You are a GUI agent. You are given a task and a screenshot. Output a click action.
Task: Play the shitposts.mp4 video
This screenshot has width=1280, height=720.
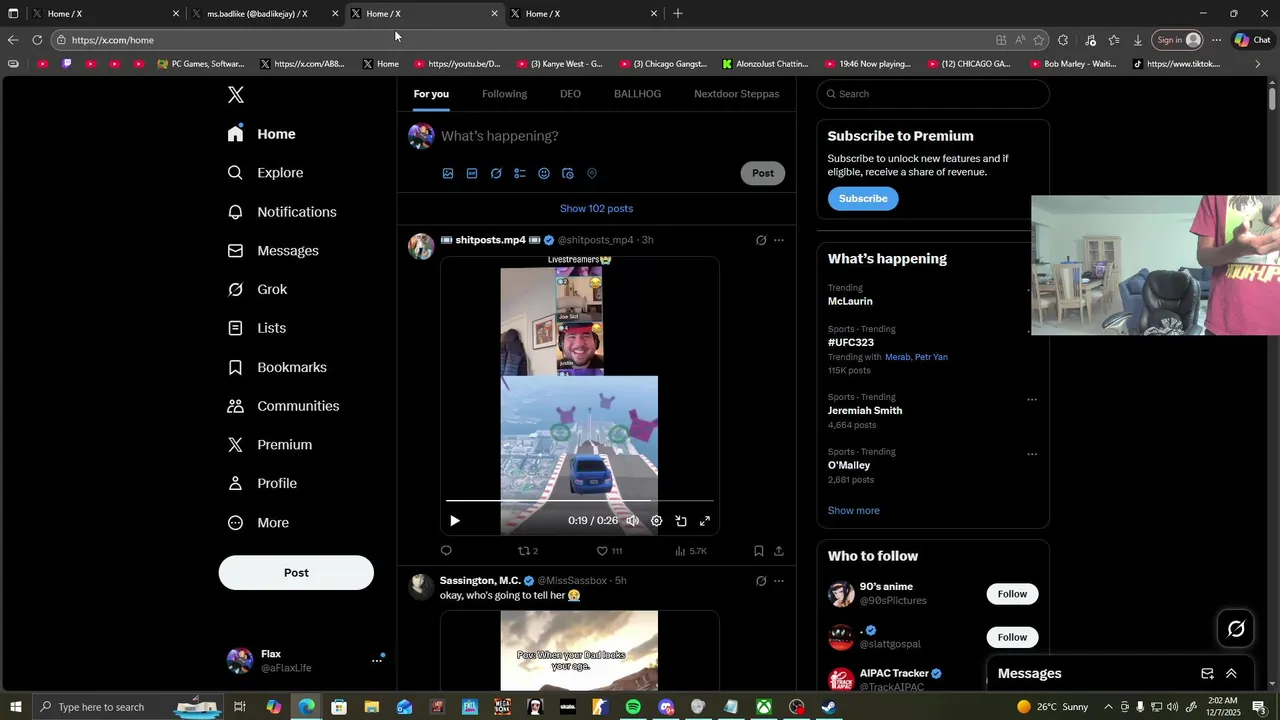click(455, 521)
